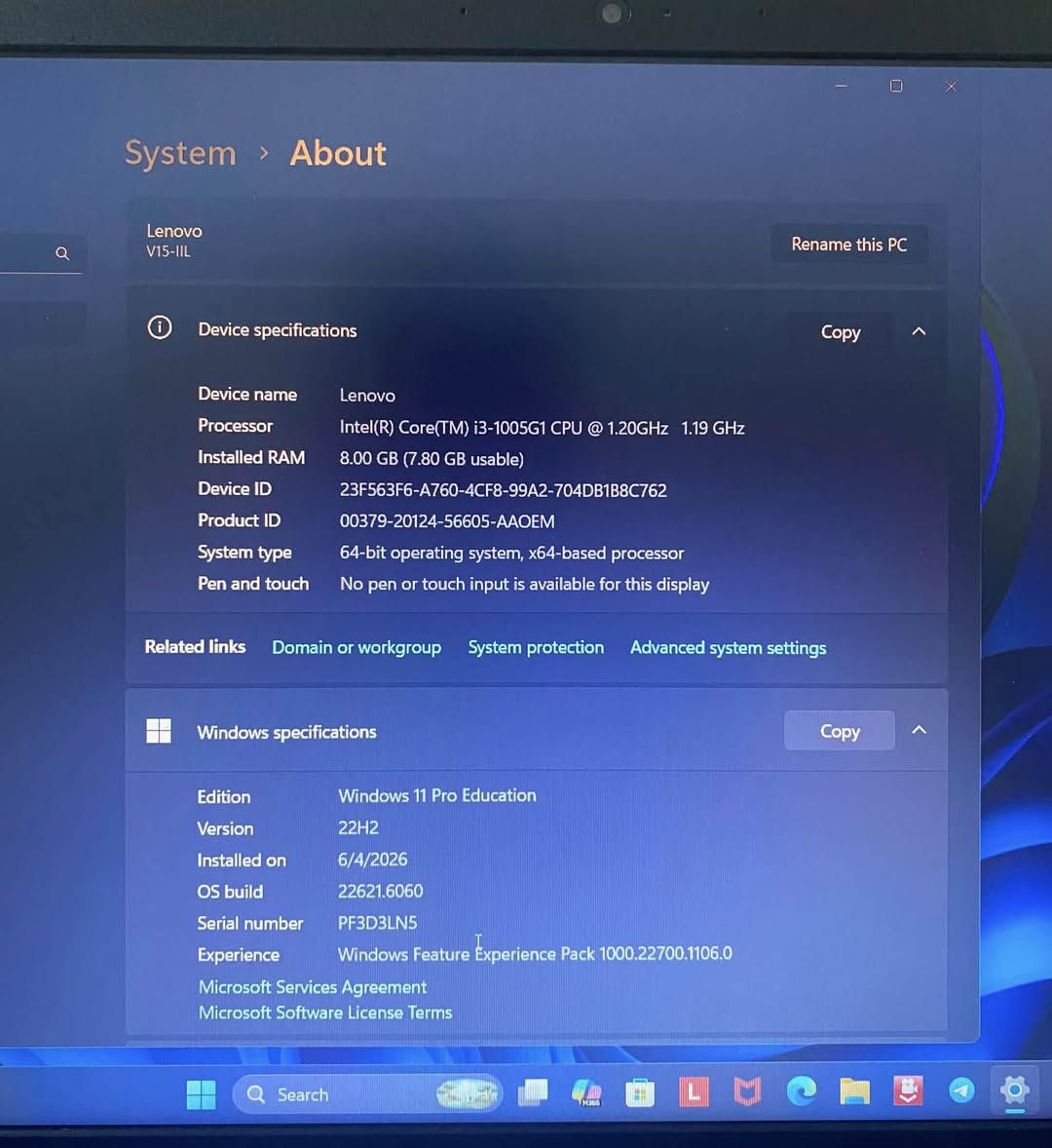Click the Processor value Intel Core i3-1005G1
The width and height of the screenshot is (1052, 1148).
(543, 428)
